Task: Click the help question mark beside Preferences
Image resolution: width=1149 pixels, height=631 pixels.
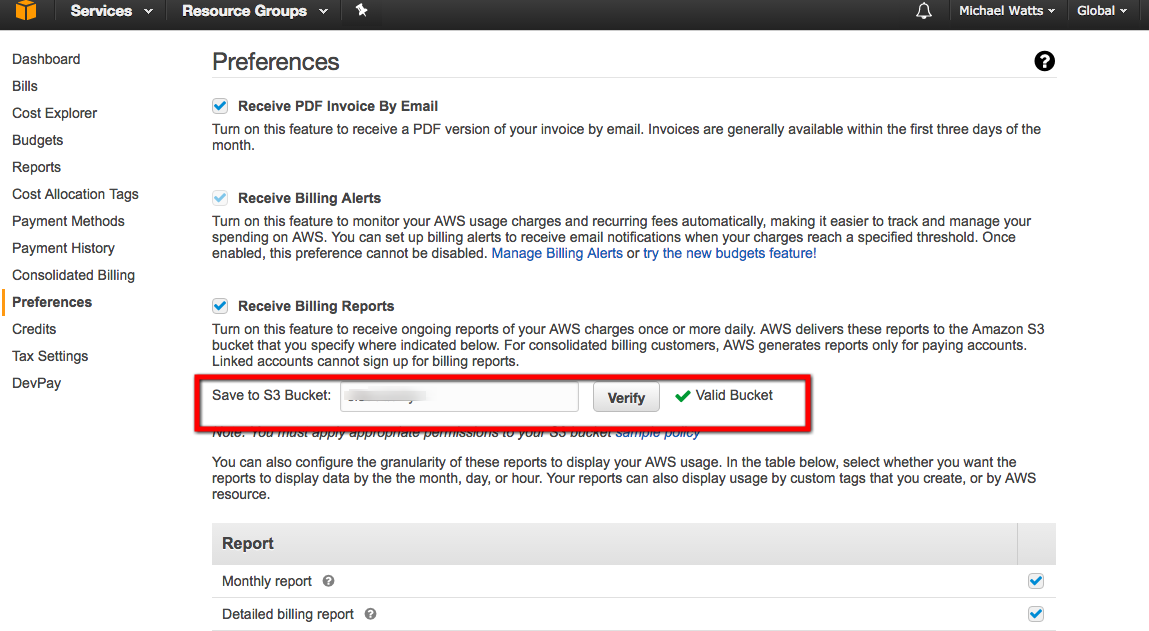Action: pyautogui.click(x=1044, y=62)
